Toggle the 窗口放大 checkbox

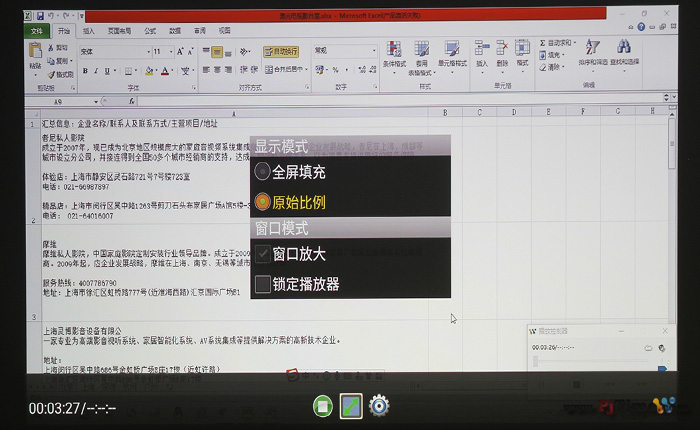point(263,254)
